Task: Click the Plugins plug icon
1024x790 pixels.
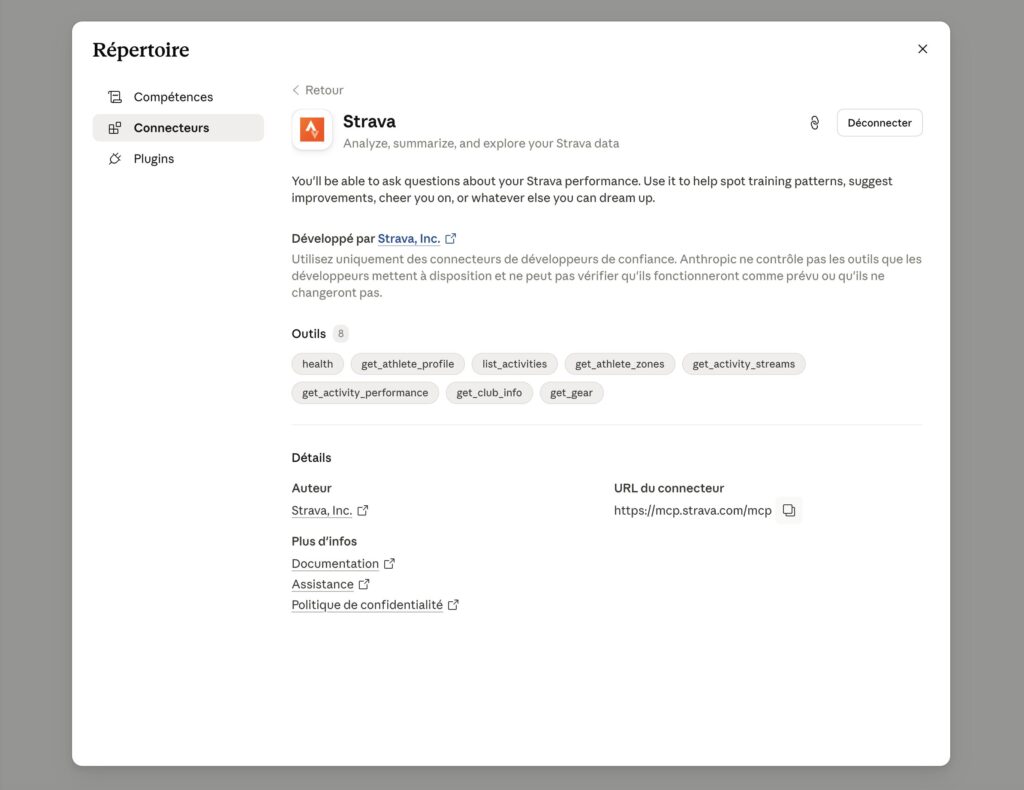Action: click(x=115, y=159)
